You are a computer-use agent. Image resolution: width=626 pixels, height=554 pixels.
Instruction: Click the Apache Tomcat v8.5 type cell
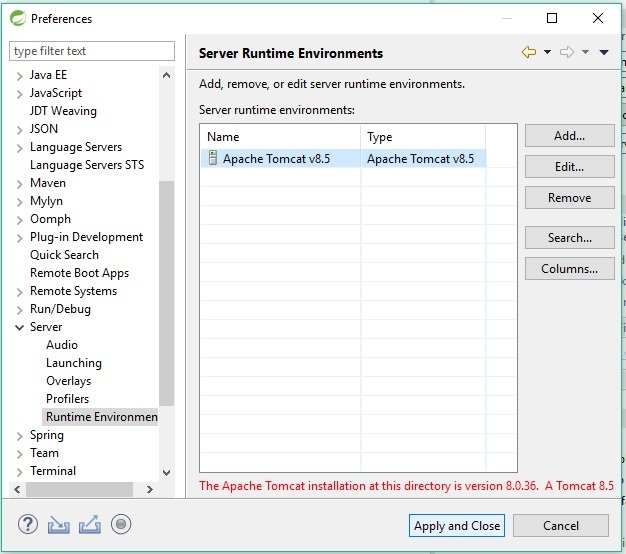coord(423,158)
